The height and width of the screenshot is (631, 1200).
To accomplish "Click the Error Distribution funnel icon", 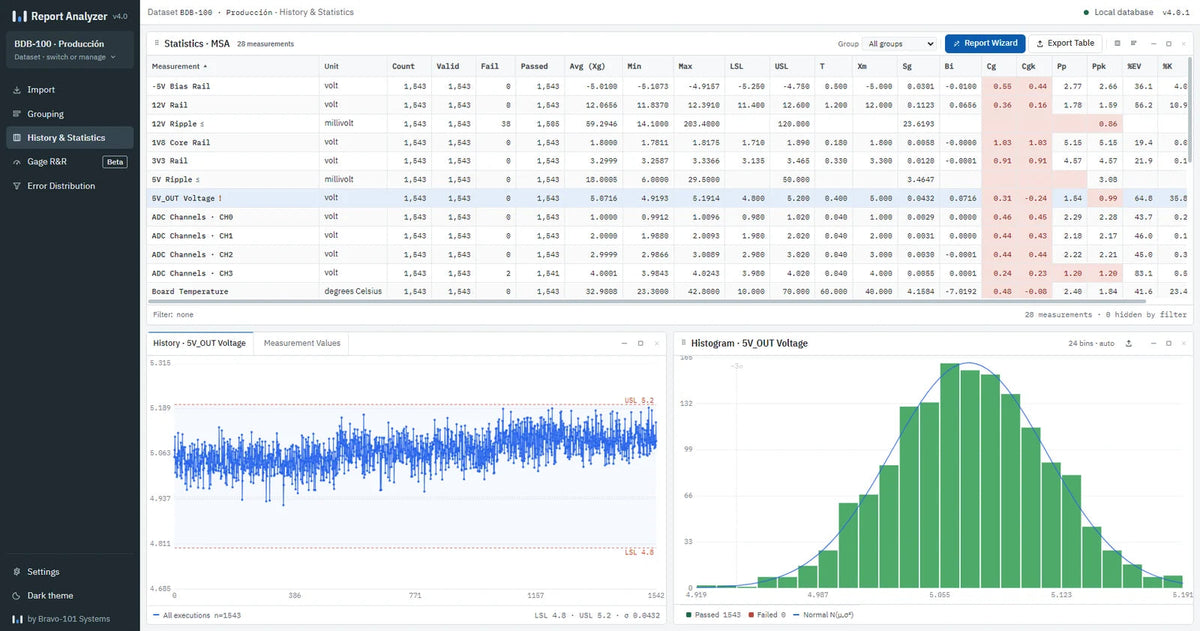I will pos(16,186).
